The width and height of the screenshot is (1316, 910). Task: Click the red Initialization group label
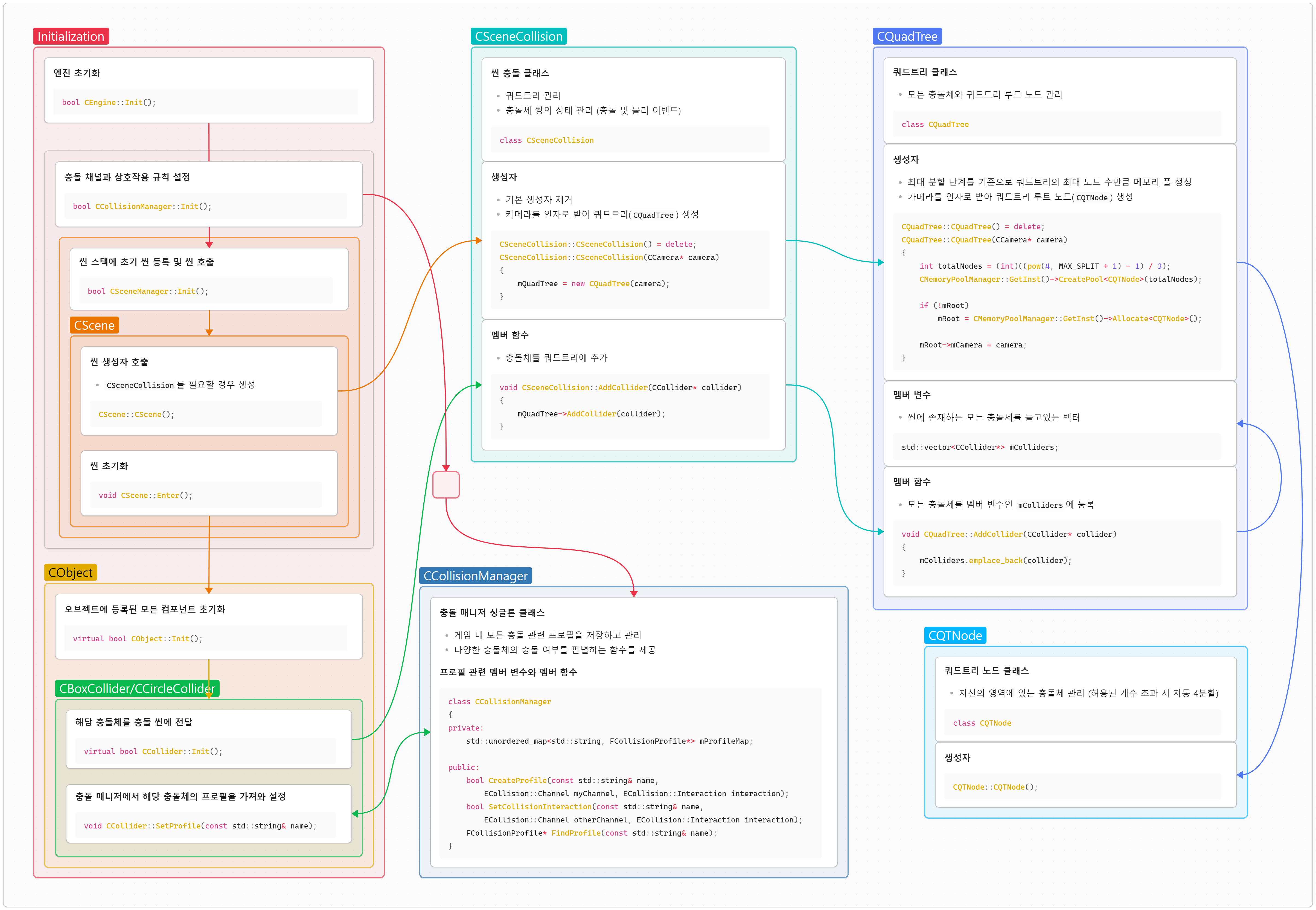click(71, 36)
